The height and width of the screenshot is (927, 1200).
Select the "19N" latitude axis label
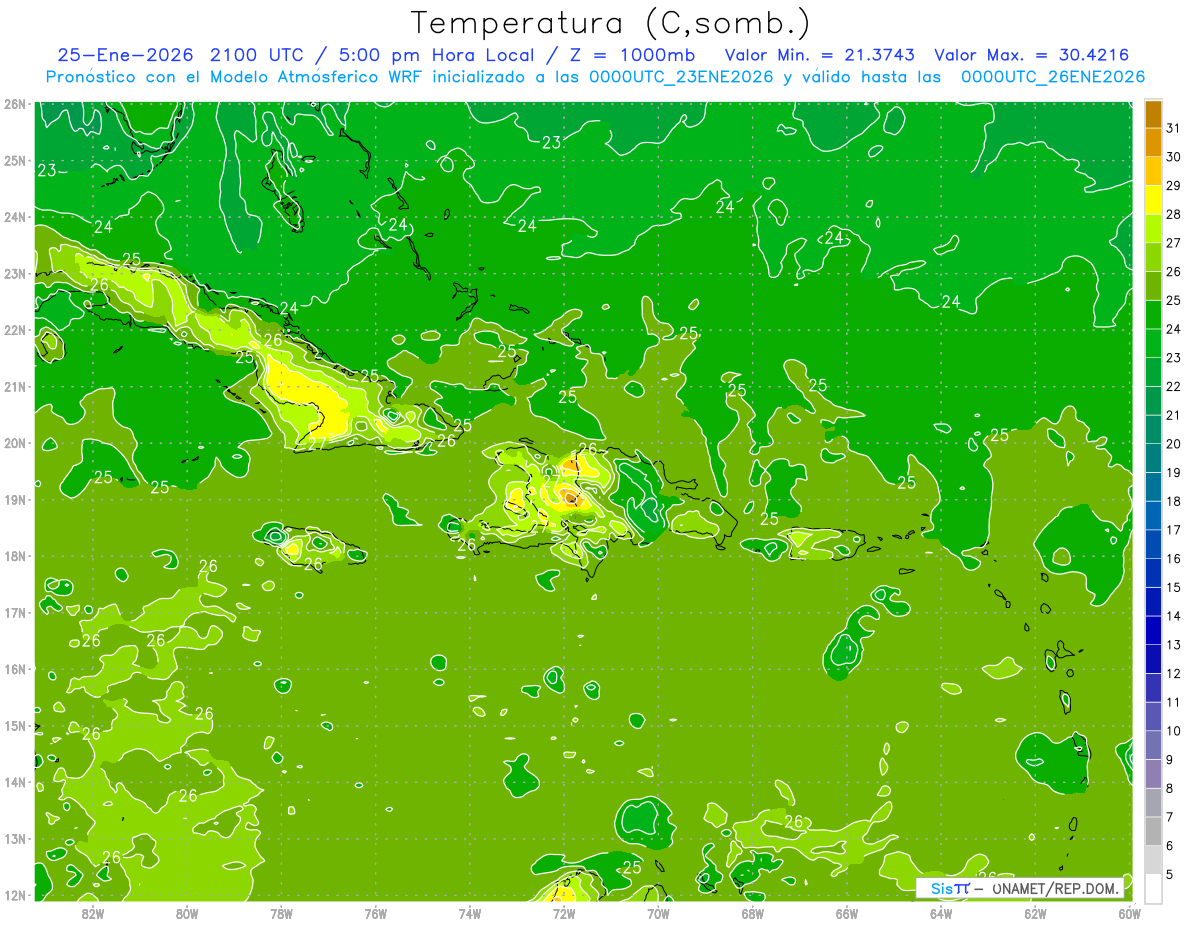(x=15, y=499)
